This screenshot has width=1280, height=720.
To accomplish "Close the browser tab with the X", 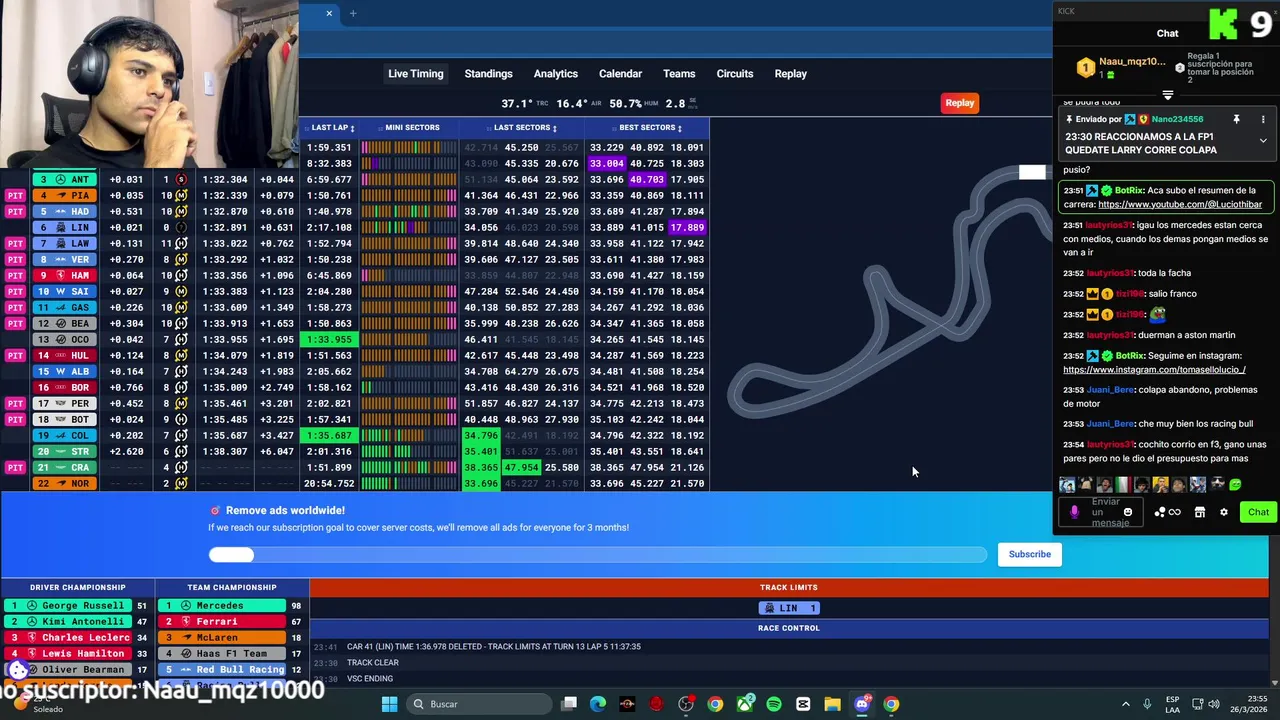I will pyautogui.click(x=329, y=13).
